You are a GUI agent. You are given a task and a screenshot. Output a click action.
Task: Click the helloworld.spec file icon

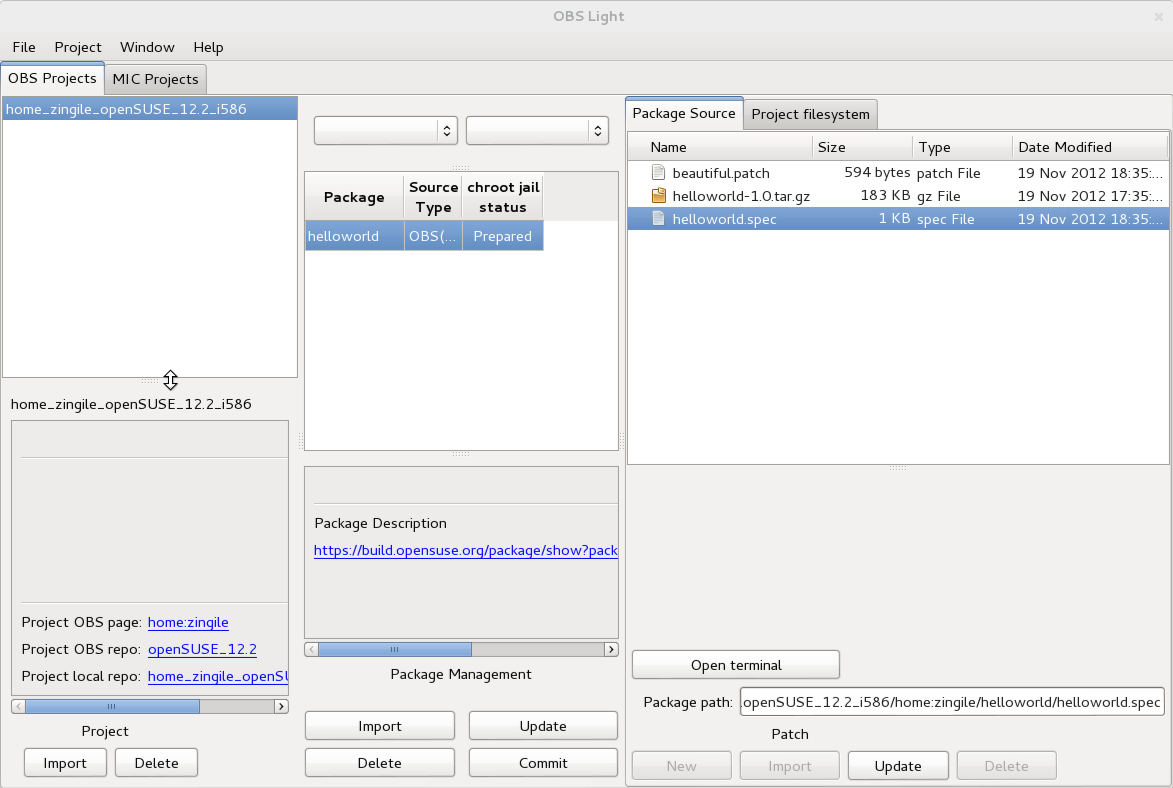(658, 219)
